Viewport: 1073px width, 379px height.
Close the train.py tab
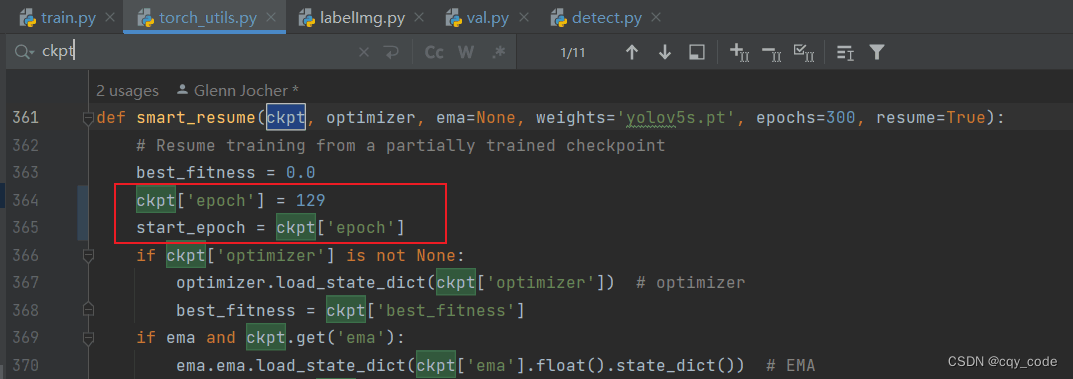tap(109, 18)
